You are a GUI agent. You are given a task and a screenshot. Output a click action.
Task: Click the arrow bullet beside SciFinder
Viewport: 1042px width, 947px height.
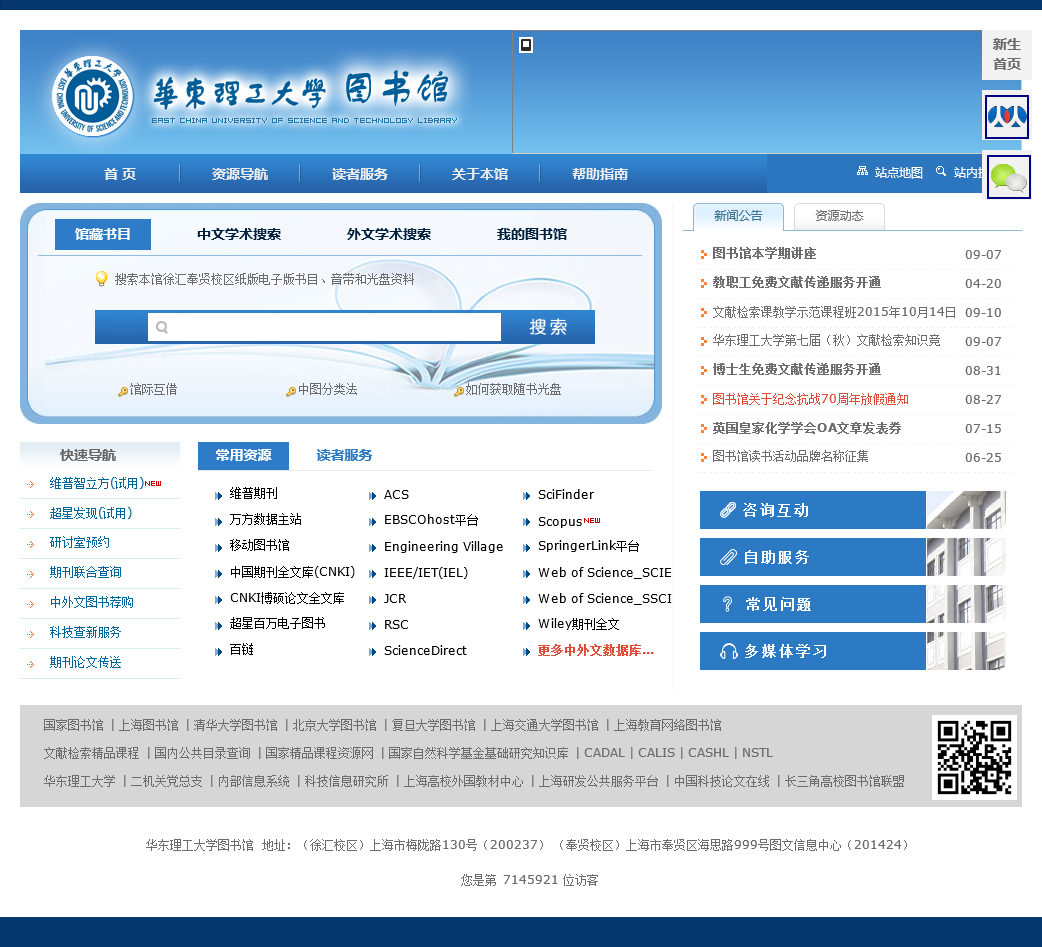(526, 495)
